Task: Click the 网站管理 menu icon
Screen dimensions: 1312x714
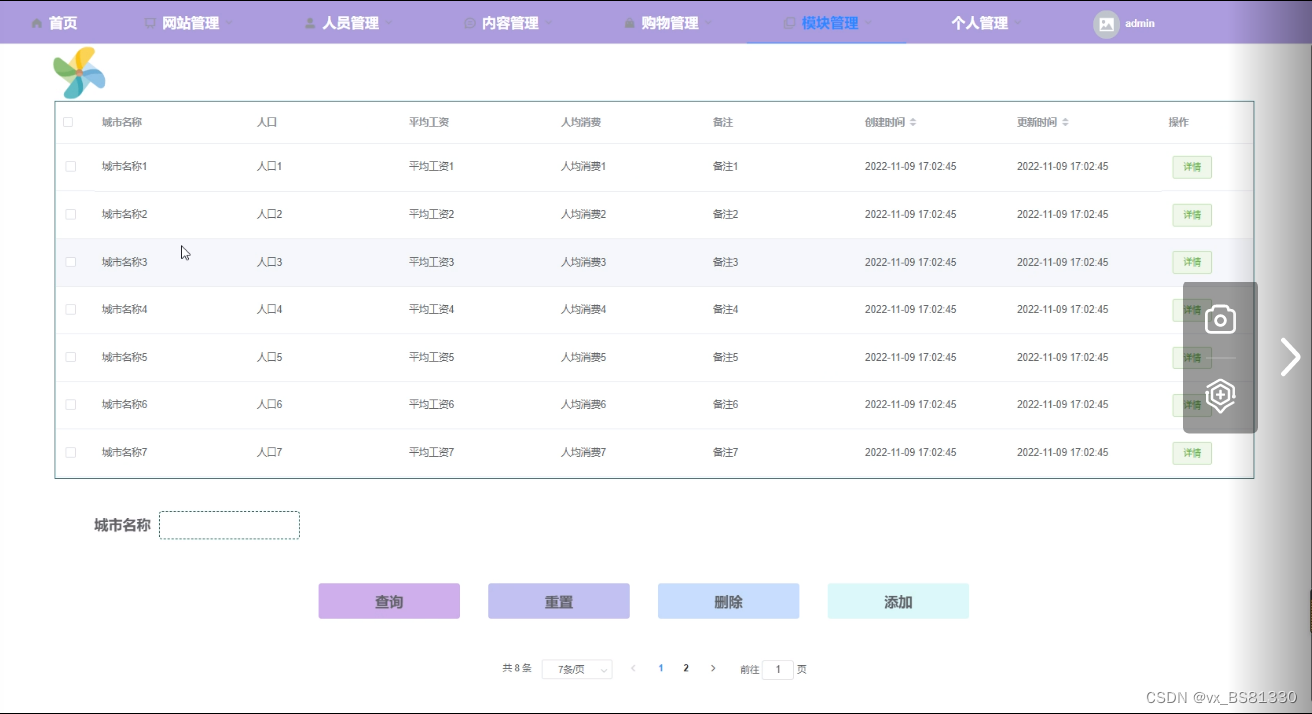Action: [x=150, y=23]
